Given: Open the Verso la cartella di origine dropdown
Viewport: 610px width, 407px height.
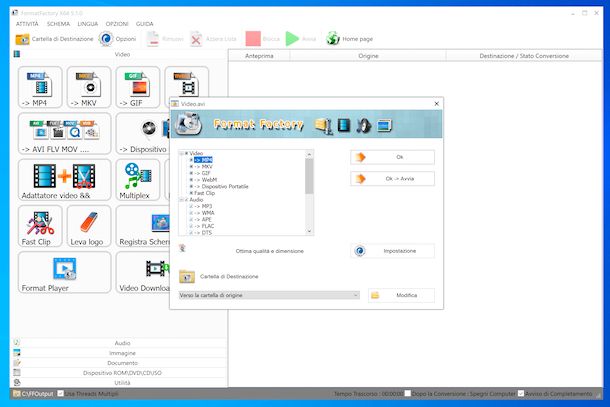Looking at the screenshot, I should (269, 295).
